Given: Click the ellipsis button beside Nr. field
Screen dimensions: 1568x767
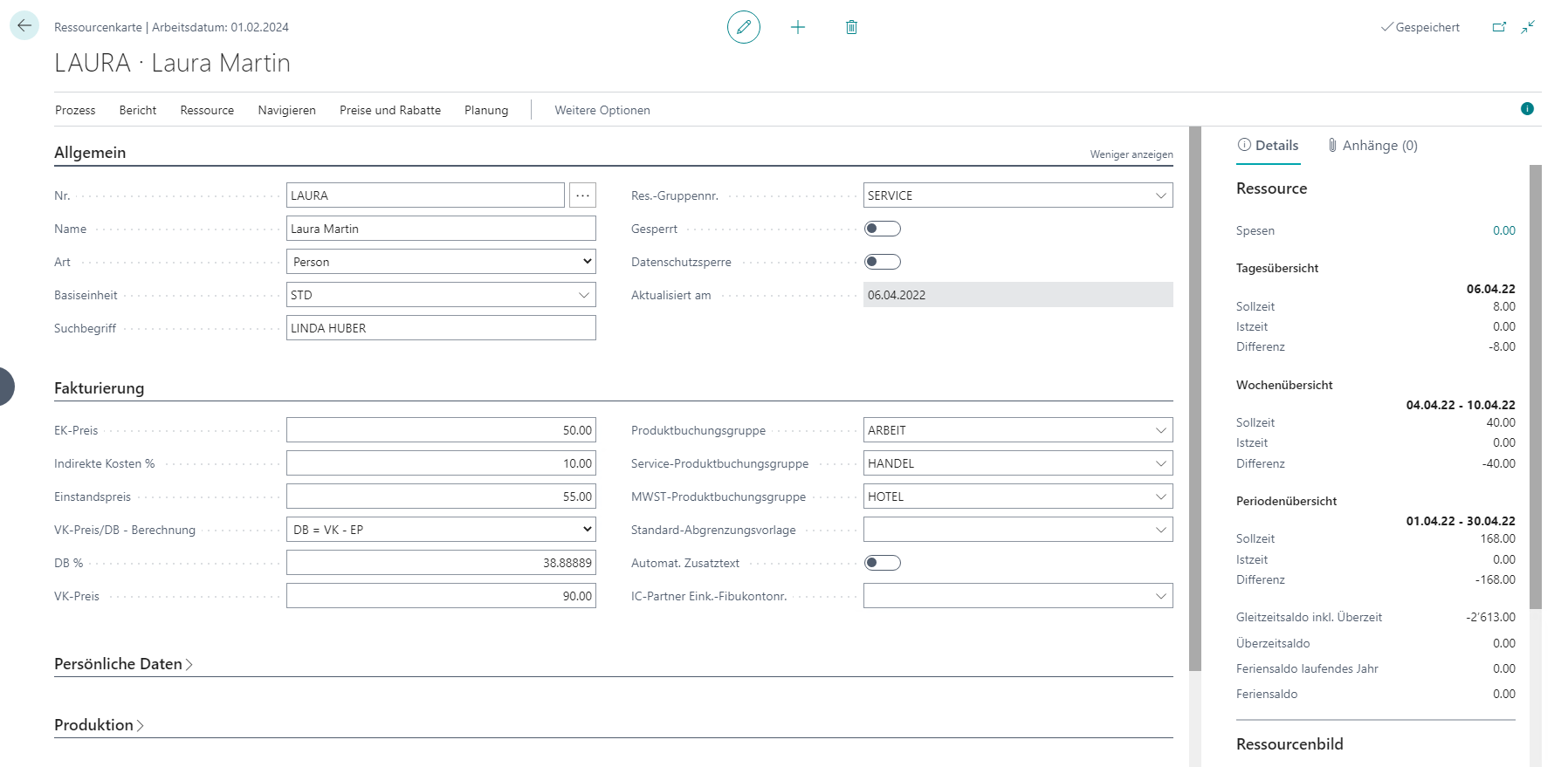Looking at the screenshot, I should click(582, 195).
